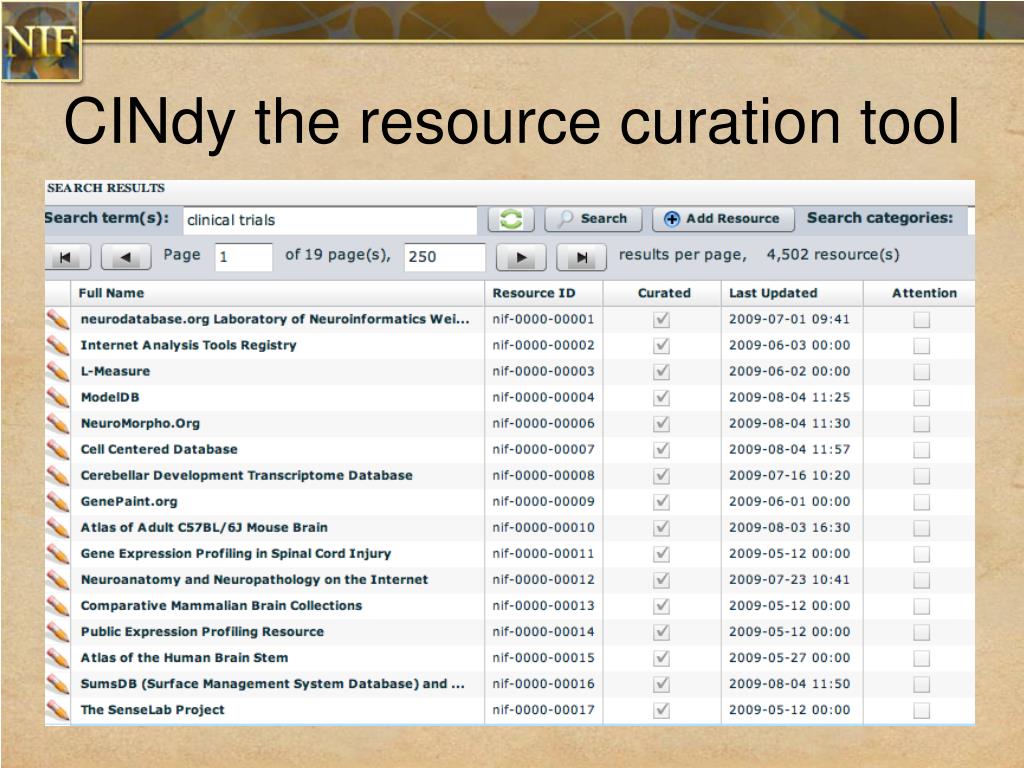The width and height of the screenshot is (1024, 768).
Task: Click the green refresh icon button
Action: [x=511, y=219]
